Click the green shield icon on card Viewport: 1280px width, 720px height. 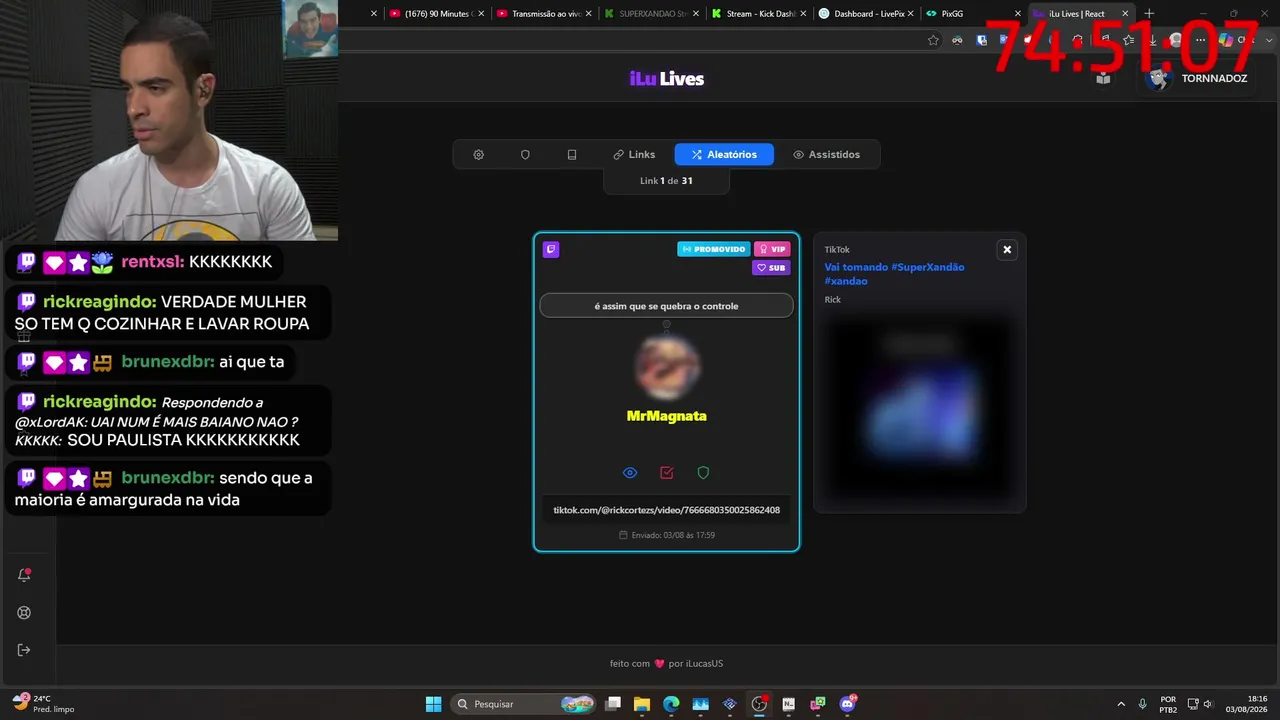point(703,473)
